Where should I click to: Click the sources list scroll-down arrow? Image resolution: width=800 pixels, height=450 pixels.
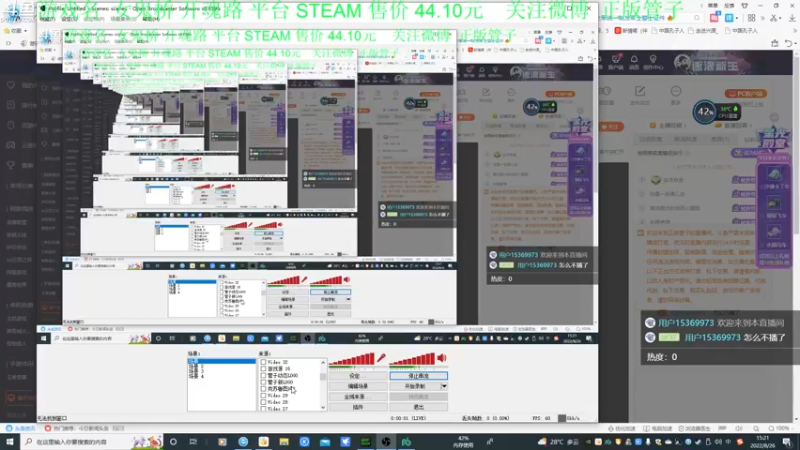[x=323, y=407]
